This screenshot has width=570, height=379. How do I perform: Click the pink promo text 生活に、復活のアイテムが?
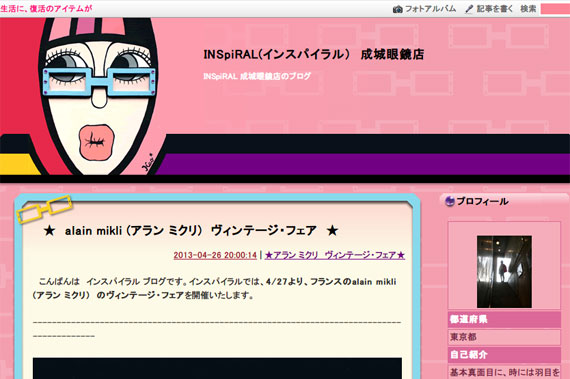[46, 8]
